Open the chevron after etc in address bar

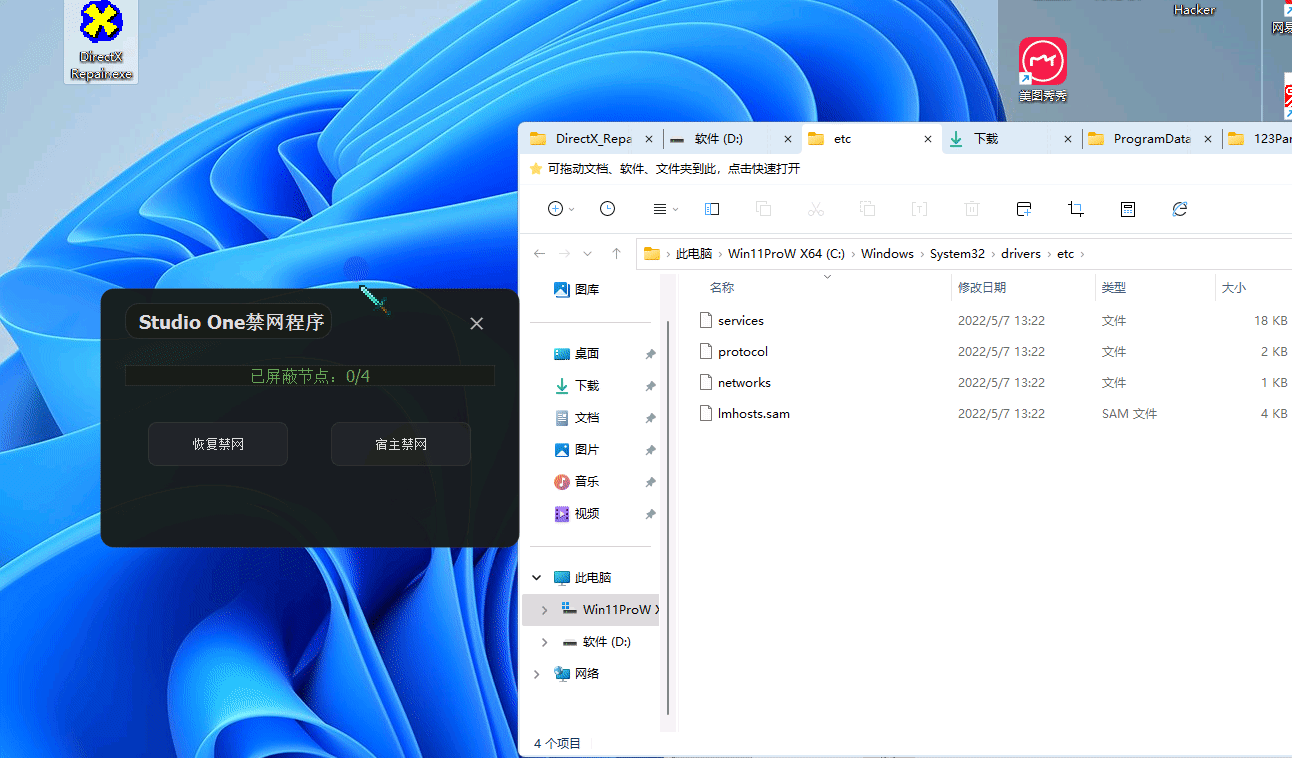[x=1082, y=254]
